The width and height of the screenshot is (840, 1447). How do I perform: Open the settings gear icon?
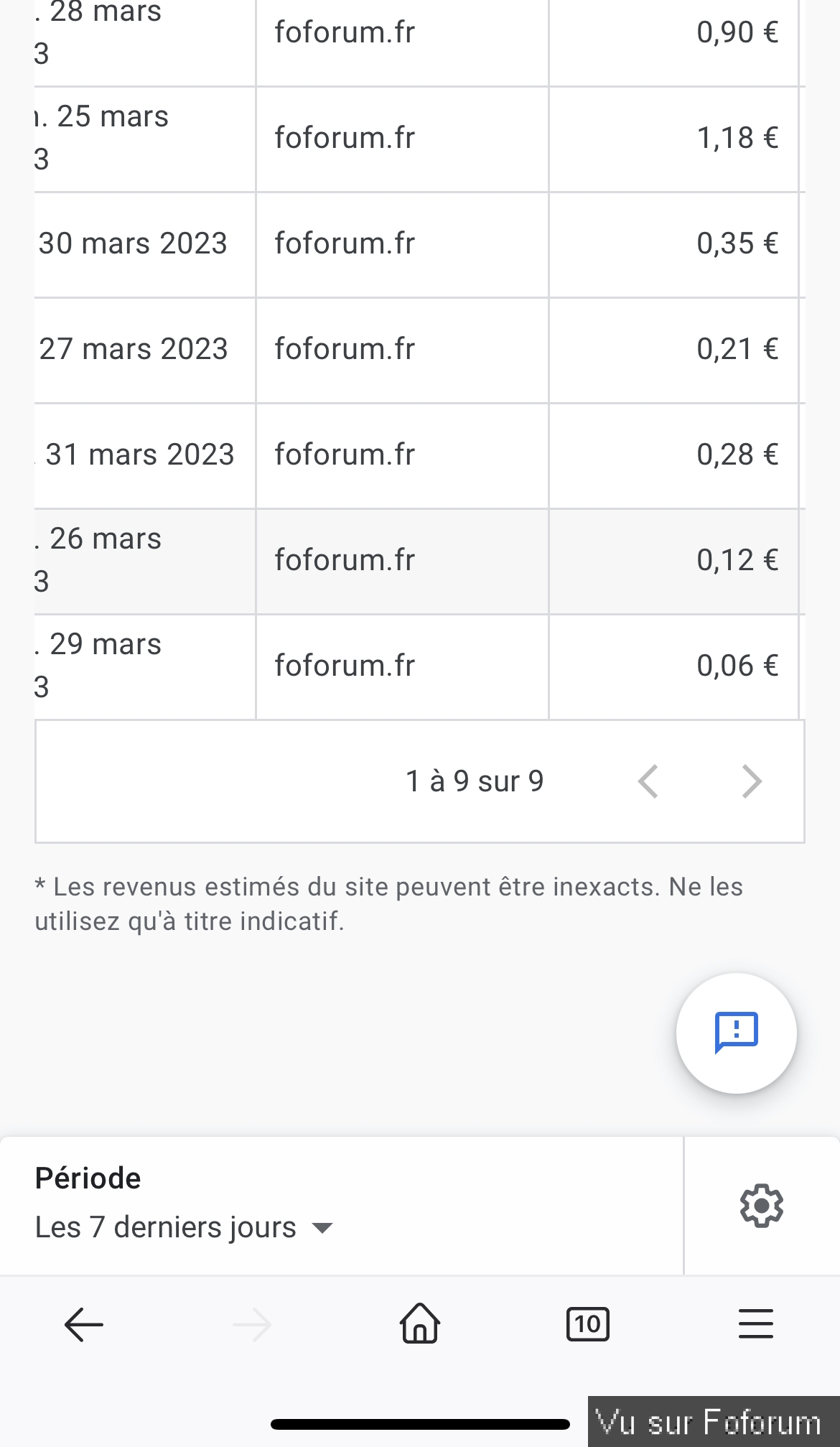(x=761, y=1205)
